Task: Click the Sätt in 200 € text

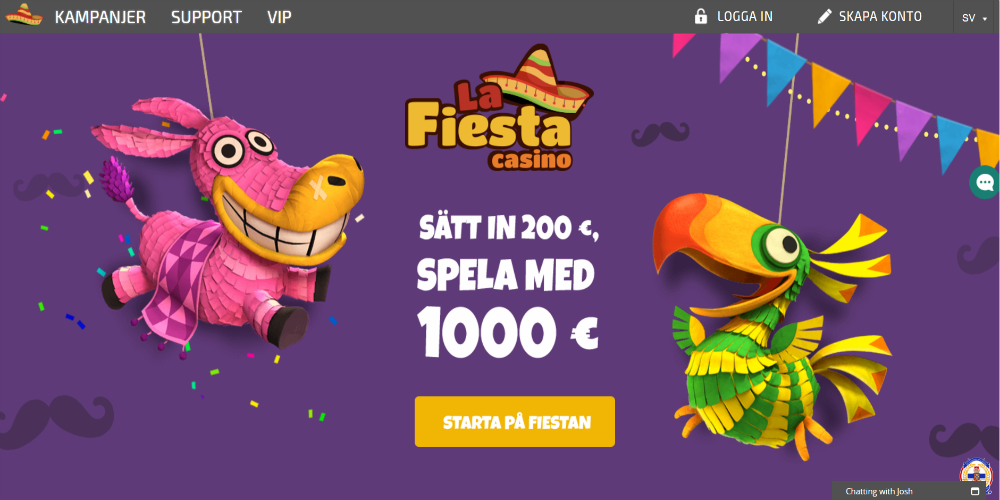Action: click(508, 228)
